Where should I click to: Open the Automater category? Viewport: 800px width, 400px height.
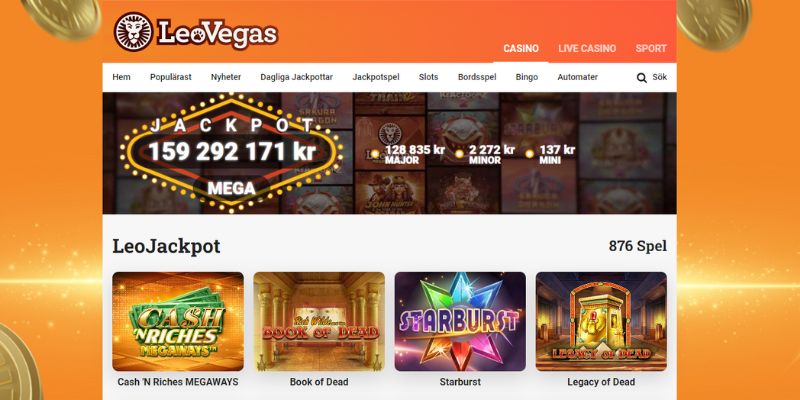click(578, 77)
